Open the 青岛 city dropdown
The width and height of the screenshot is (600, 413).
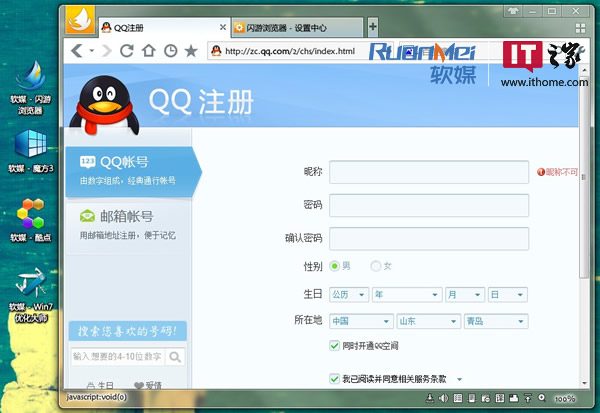[x=496, y=321]
